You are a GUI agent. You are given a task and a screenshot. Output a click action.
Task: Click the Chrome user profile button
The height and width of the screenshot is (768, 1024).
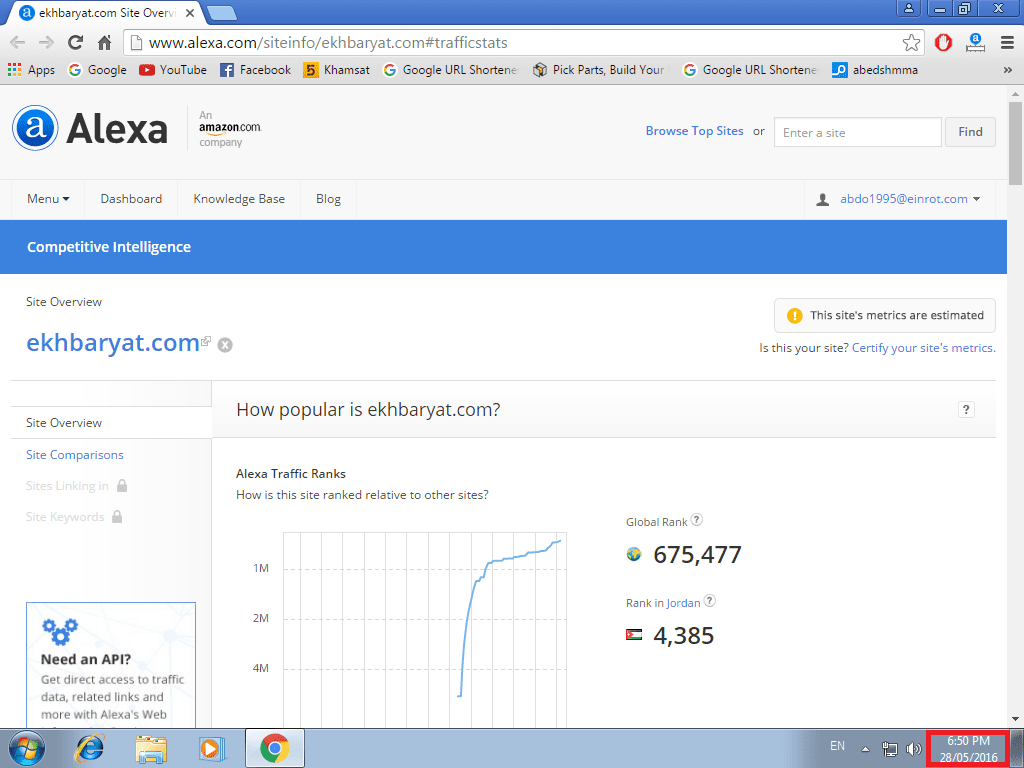coord(908,8)
